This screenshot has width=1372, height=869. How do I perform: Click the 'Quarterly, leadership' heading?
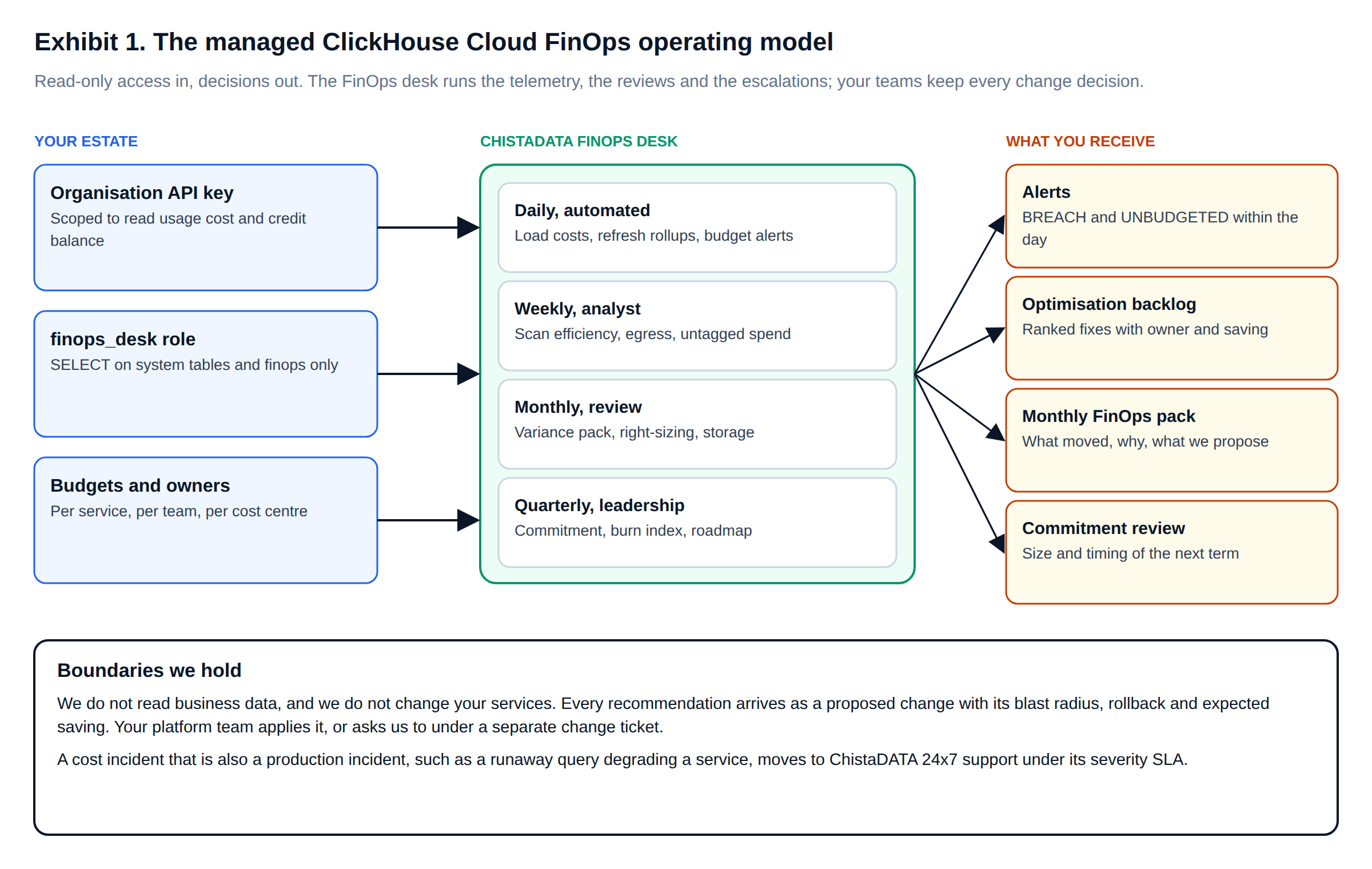click(x=599, y=505)
